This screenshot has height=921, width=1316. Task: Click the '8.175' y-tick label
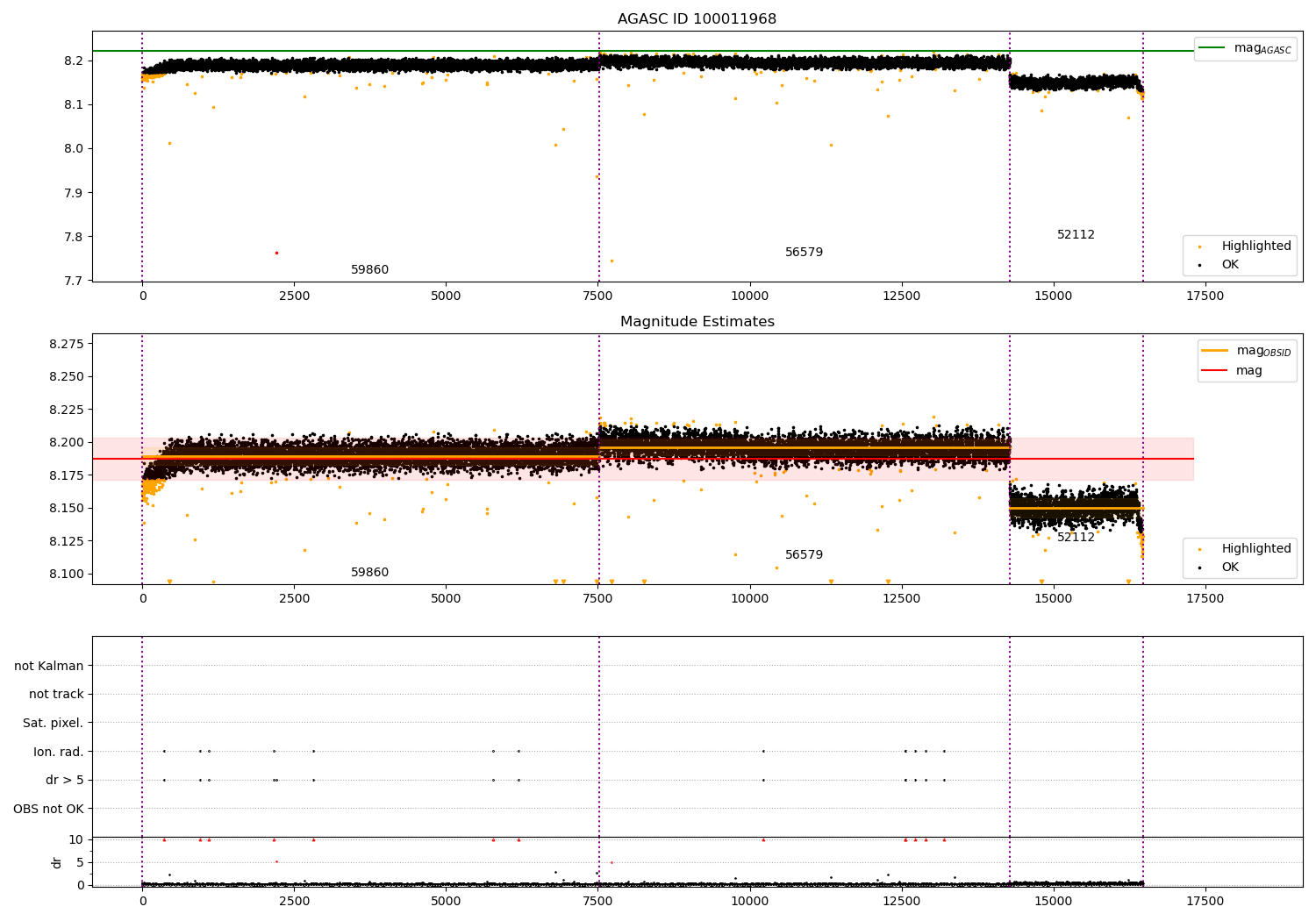pyautogui.click(x=67, y=475)
